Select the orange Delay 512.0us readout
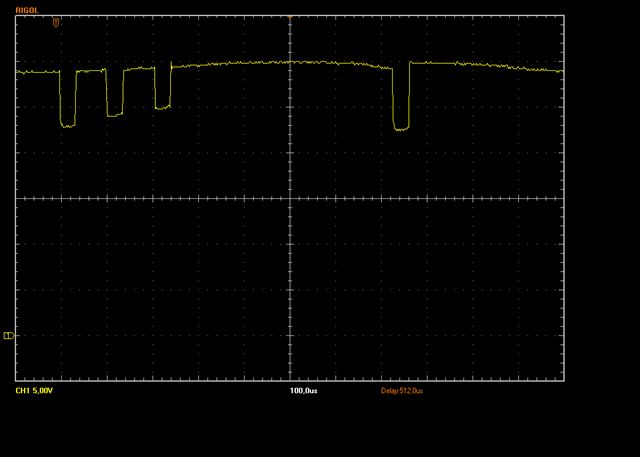 (x=402, y=390)
